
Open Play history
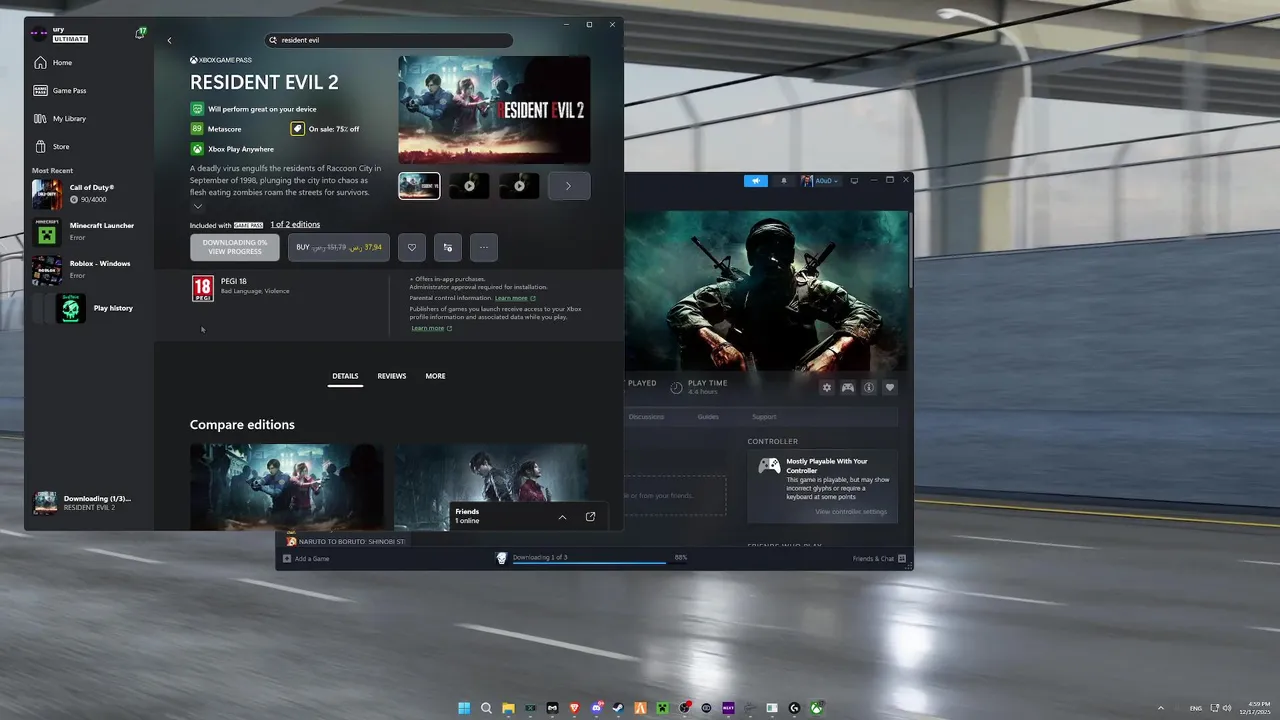coord(90,308)
